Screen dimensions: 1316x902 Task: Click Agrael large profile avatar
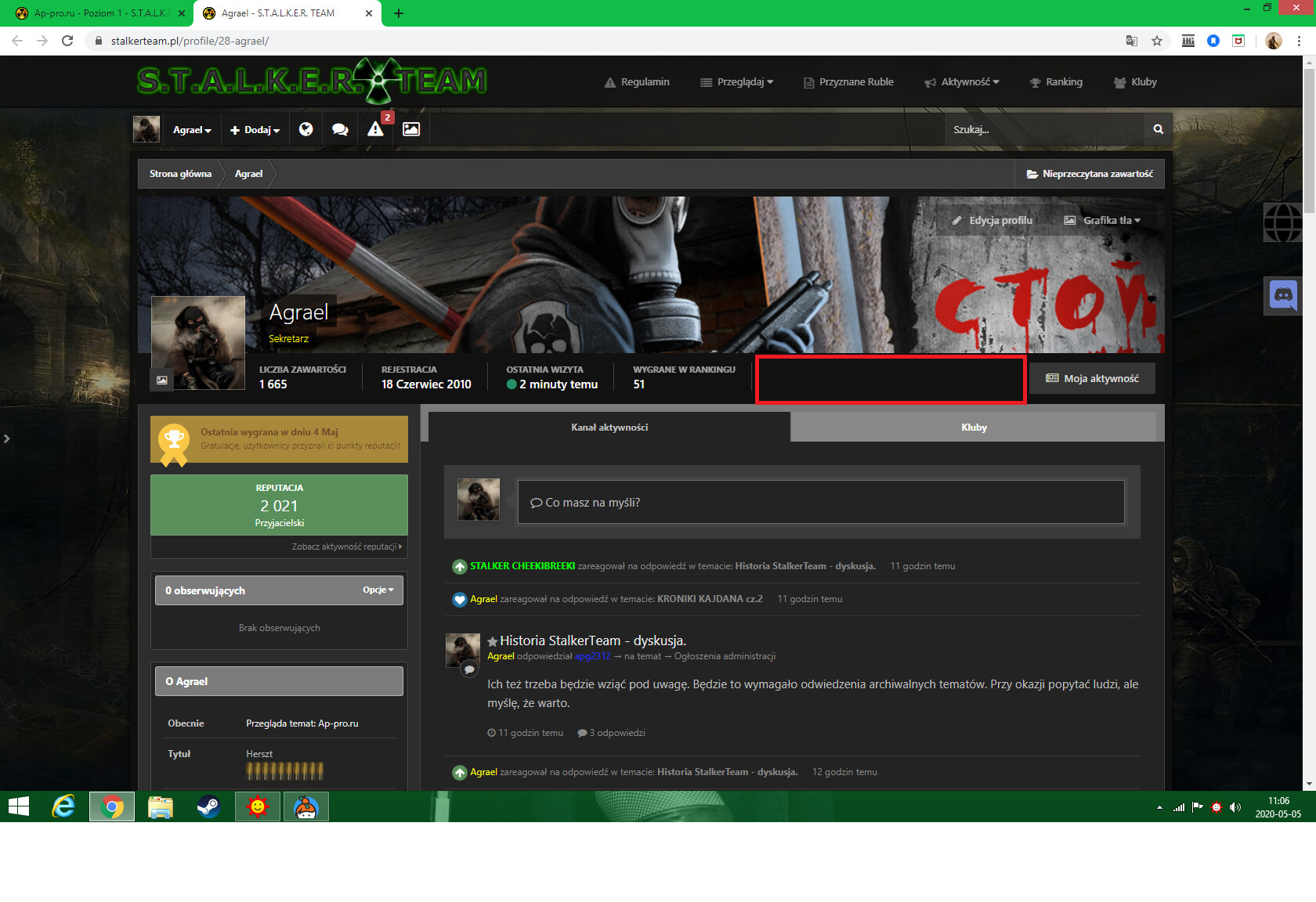[198, 343]
